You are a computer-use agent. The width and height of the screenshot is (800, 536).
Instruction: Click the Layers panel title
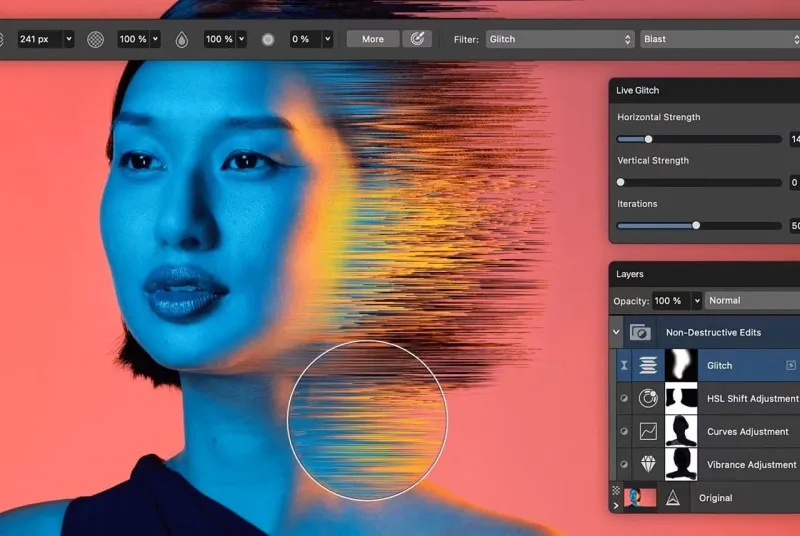pyautogui.click(x=630, y=274)
